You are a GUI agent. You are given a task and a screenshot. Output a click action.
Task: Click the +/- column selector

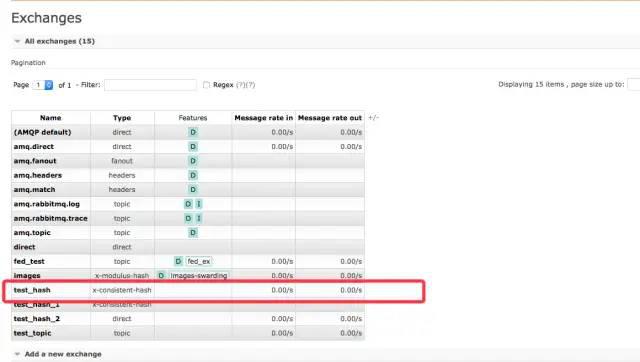[373, 118]
